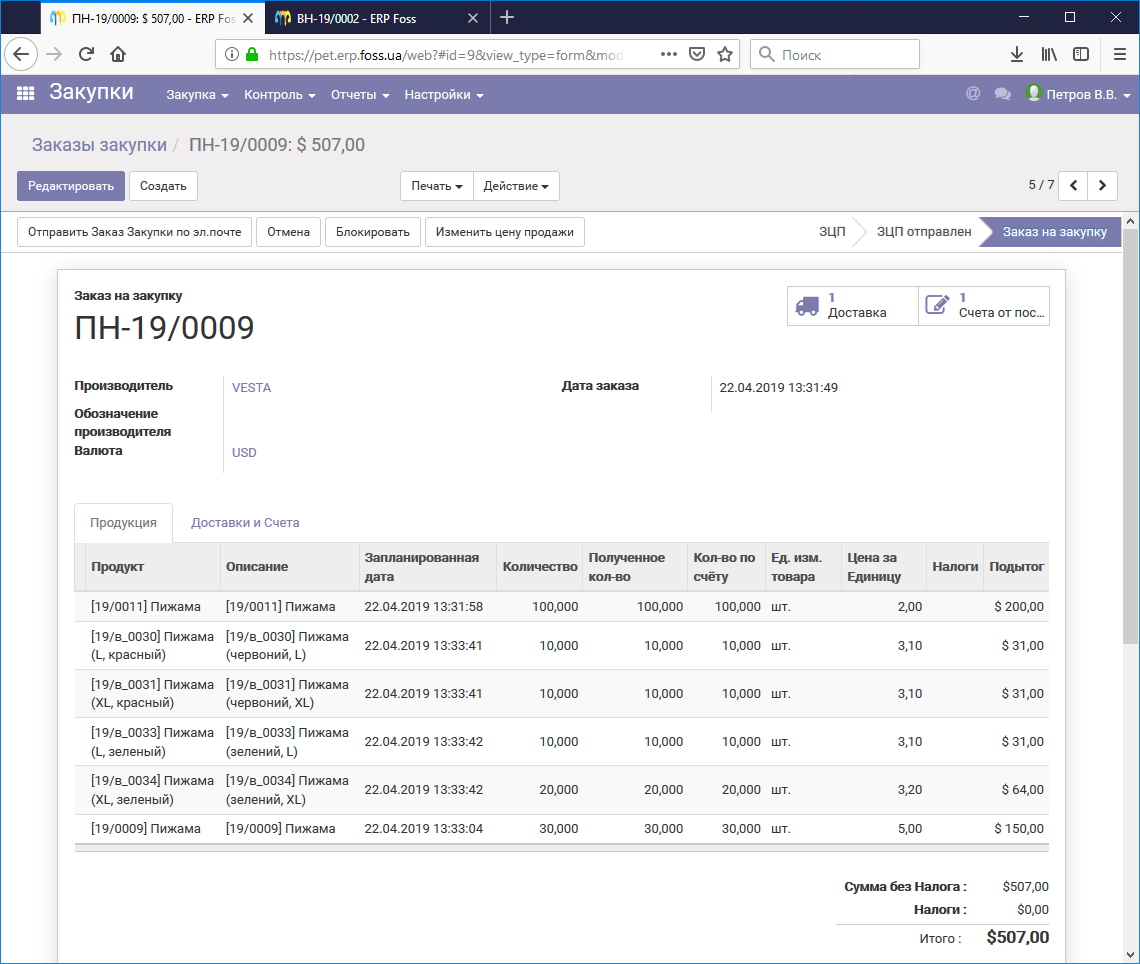Select the ЗЦП отправлен status stage

point(924,232)
